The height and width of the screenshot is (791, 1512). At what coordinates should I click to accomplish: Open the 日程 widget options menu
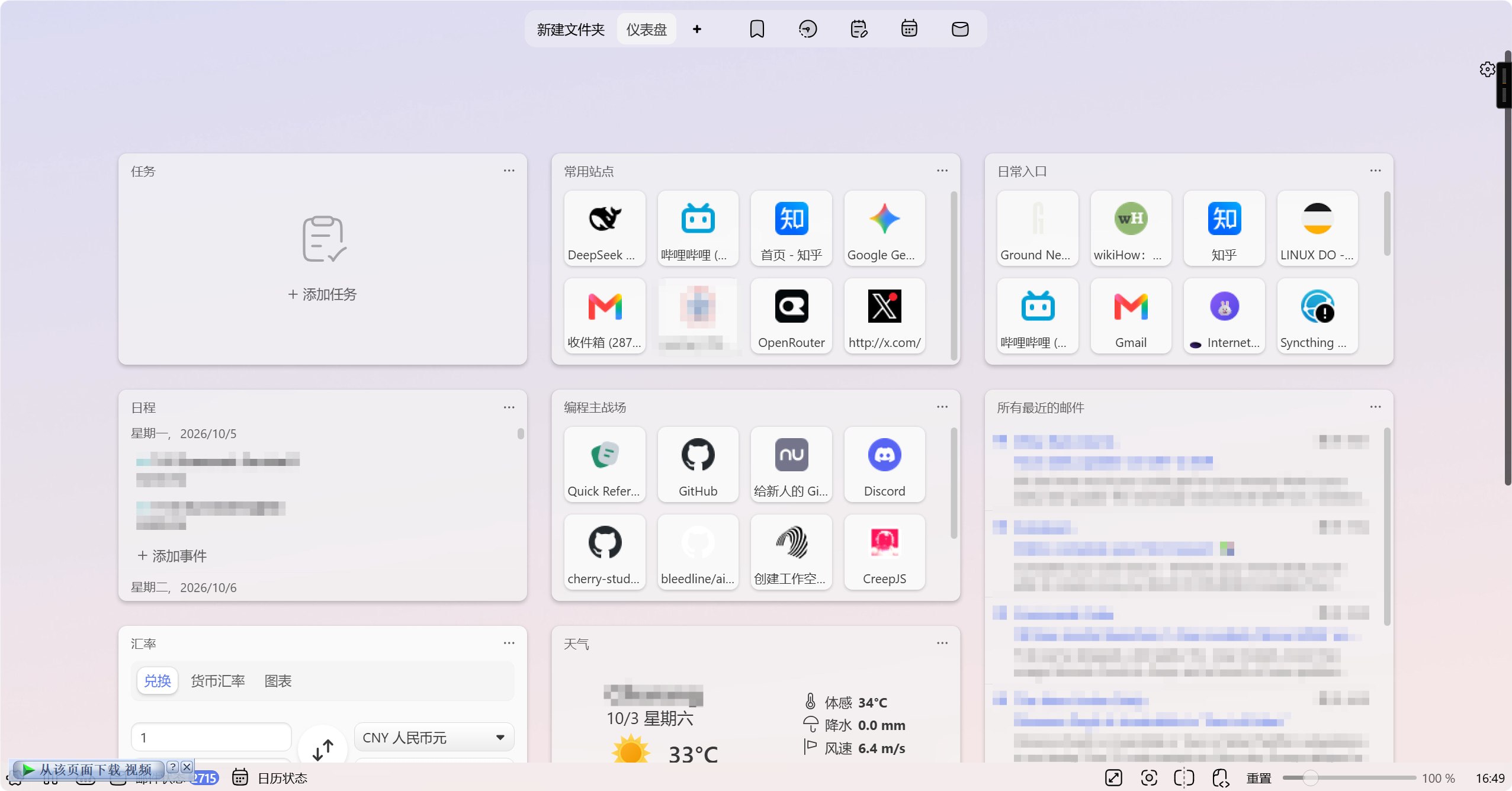click(509, 407)
